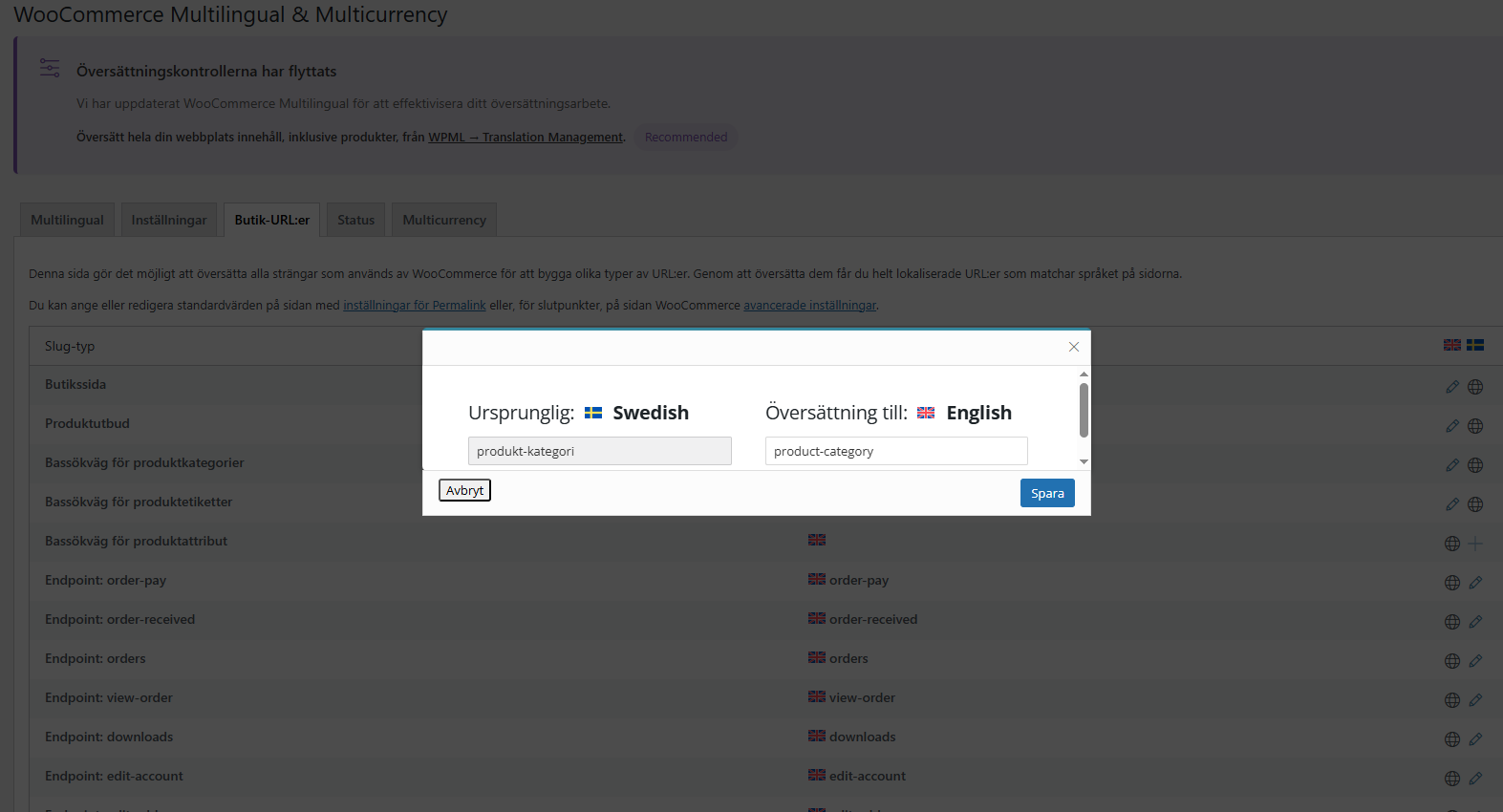
Task: Switch to the Status tab
Action: click(x=355, y=220)
